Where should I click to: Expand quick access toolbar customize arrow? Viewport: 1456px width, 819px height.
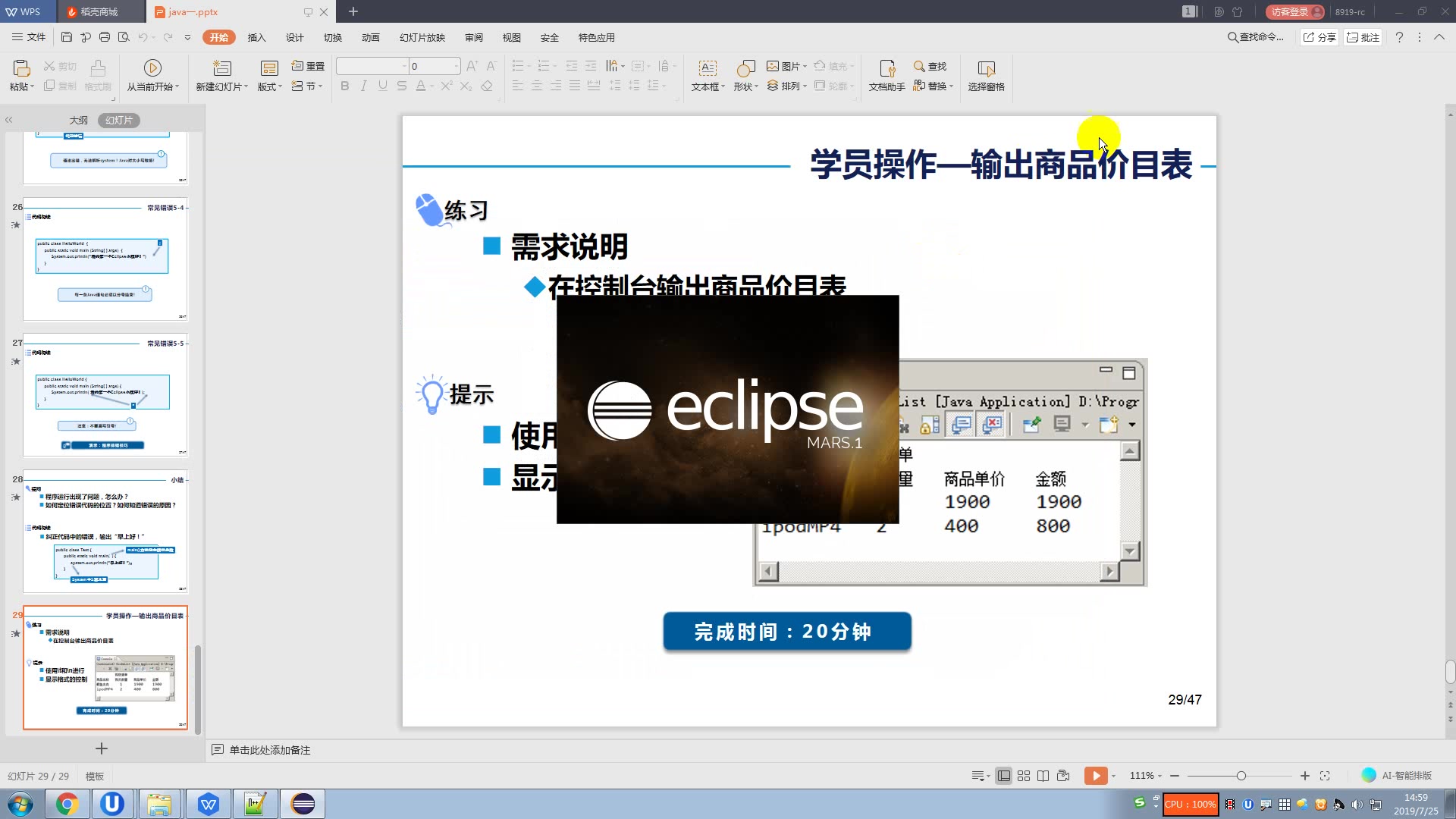187,37
